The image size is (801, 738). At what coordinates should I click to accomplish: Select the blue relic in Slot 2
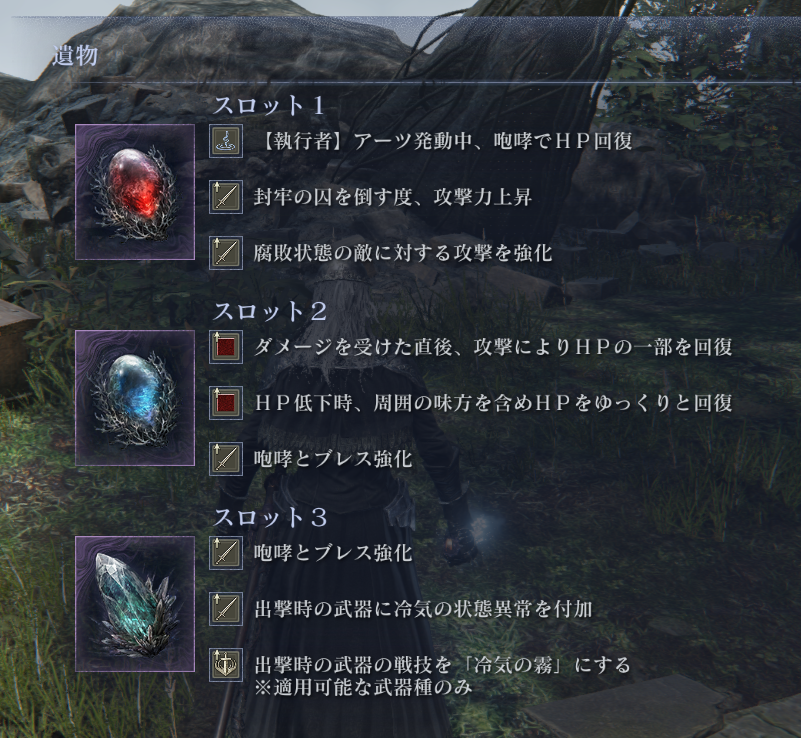point(135,398)
